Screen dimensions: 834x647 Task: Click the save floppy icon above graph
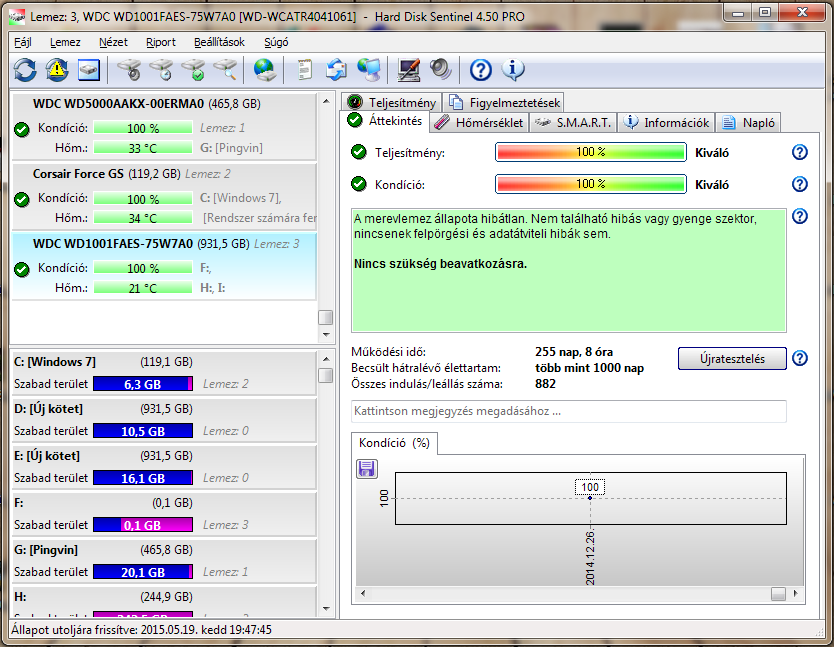coord(366,469)
